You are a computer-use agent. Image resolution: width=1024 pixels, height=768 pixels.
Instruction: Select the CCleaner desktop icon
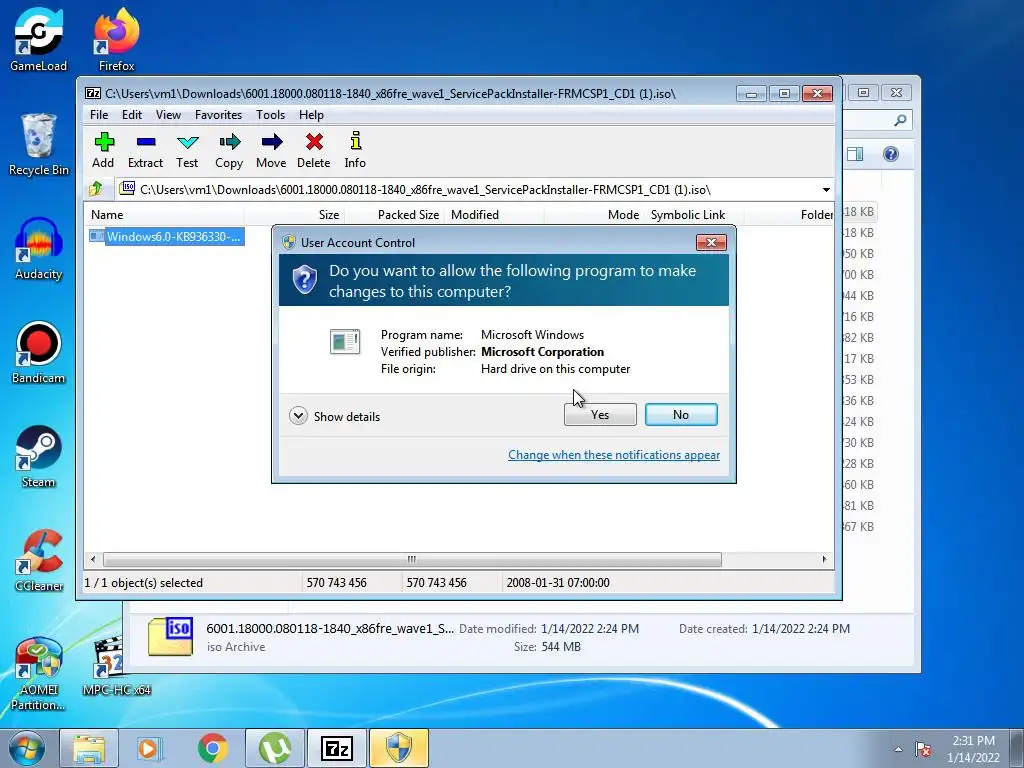point(39,560)
